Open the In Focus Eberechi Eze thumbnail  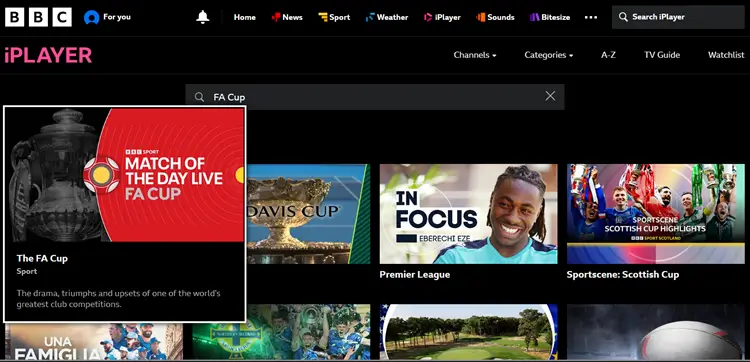(x=468, y=214)
